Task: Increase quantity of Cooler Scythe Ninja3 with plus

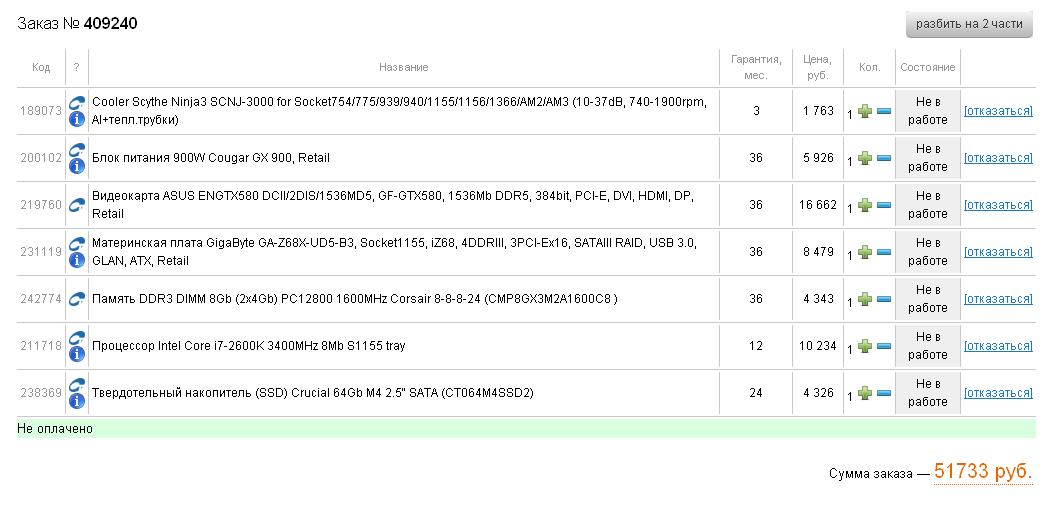Action: [864, 112]
